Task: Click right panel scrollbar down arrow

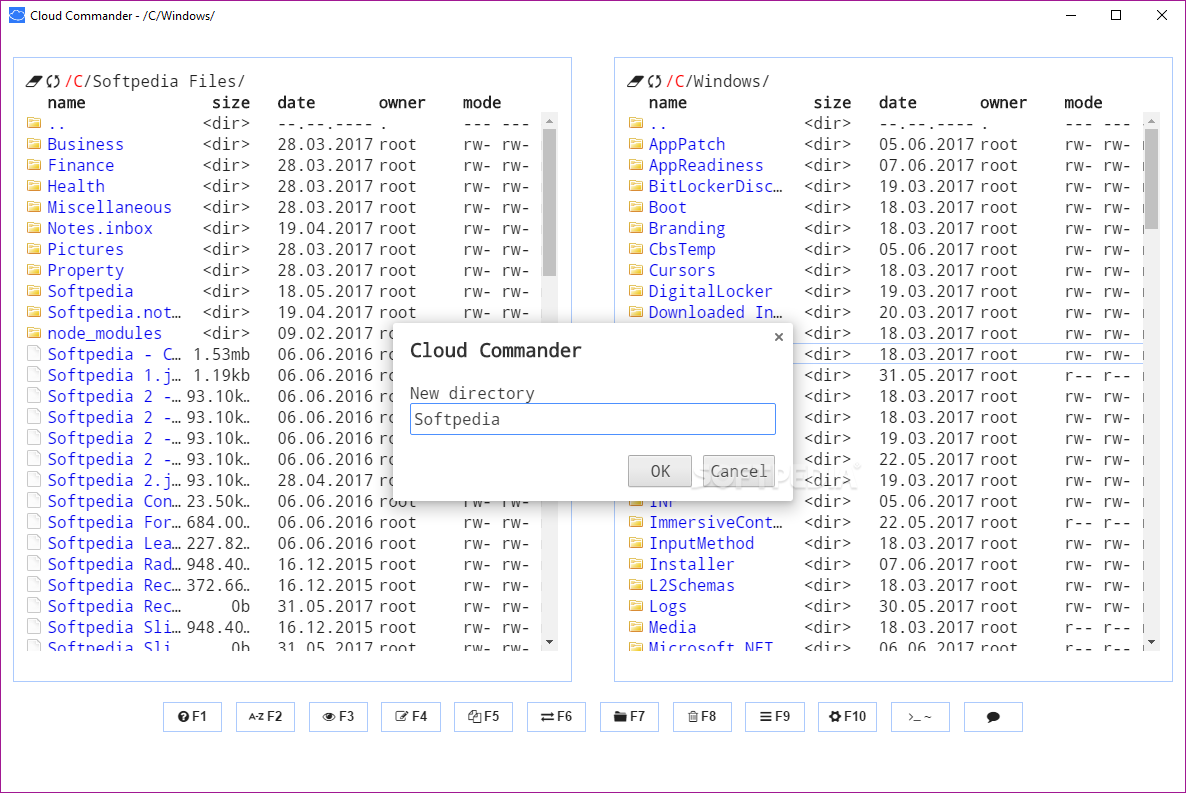Action: (x=1151, y=642)
